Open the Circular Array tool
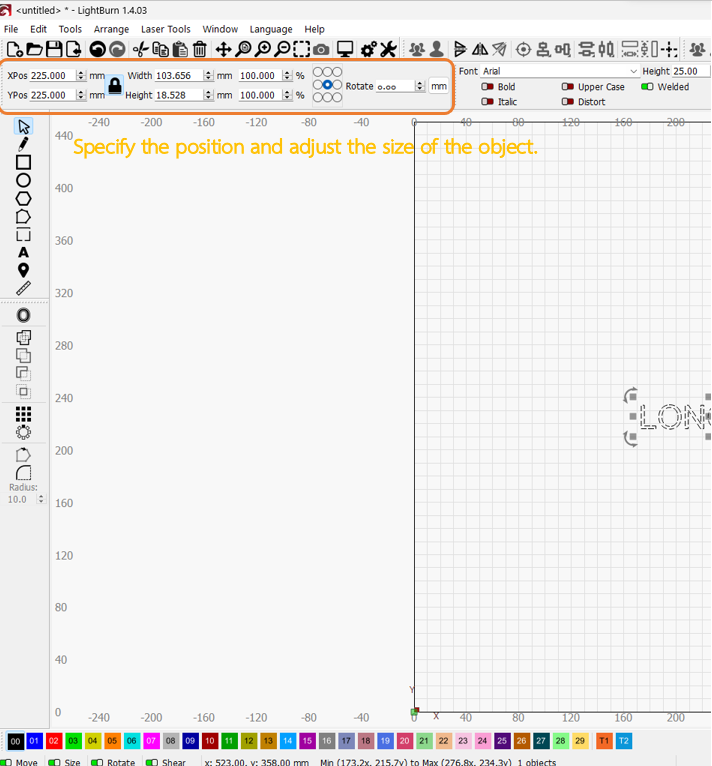 click(x=23, y=432)
